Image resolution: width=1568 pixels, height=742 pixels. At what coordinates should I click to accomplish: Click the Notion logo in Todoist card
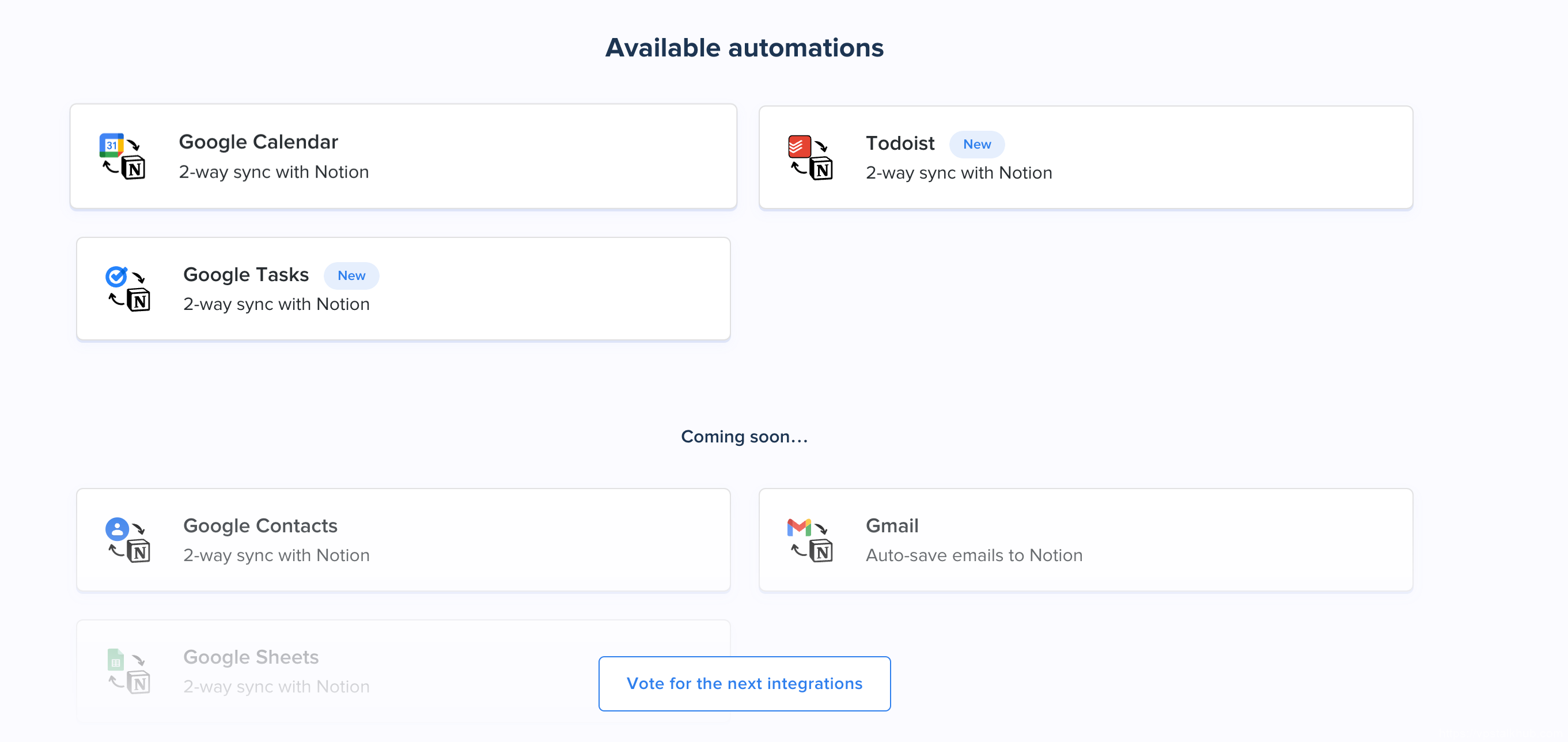[821, 169]
